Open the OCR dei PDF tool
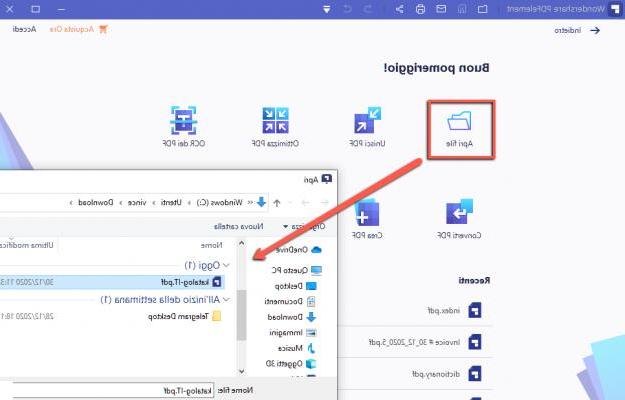The width and height of the screenshot is (625, 400). 183,127
